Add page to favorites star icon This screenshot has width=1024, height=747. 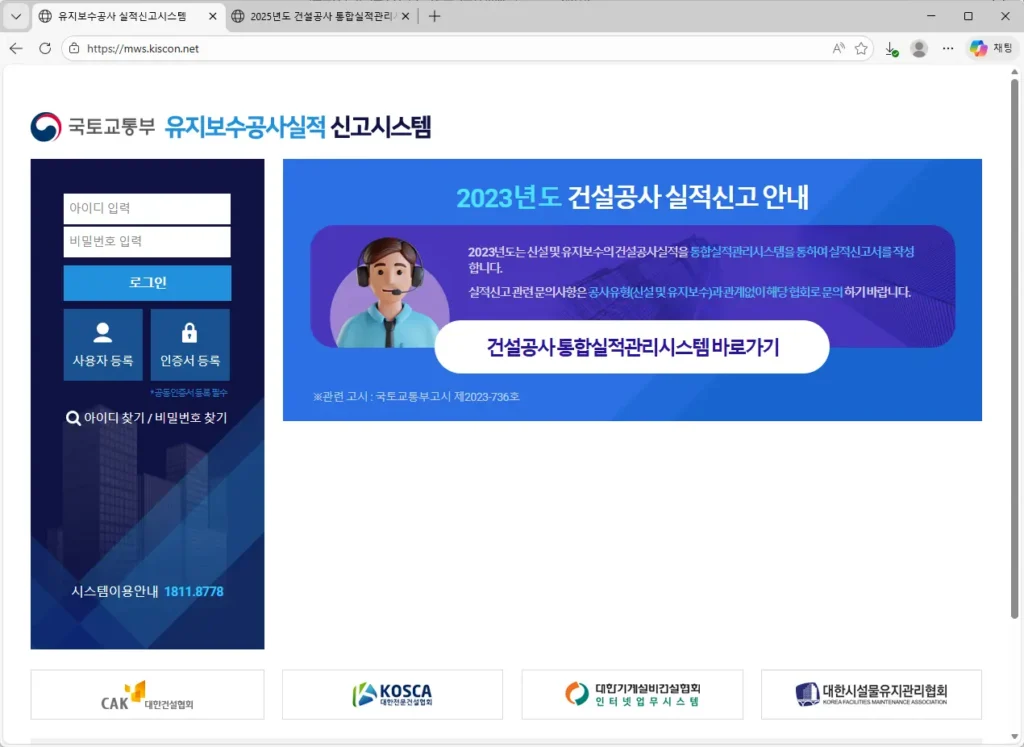[x=861, y=48]
